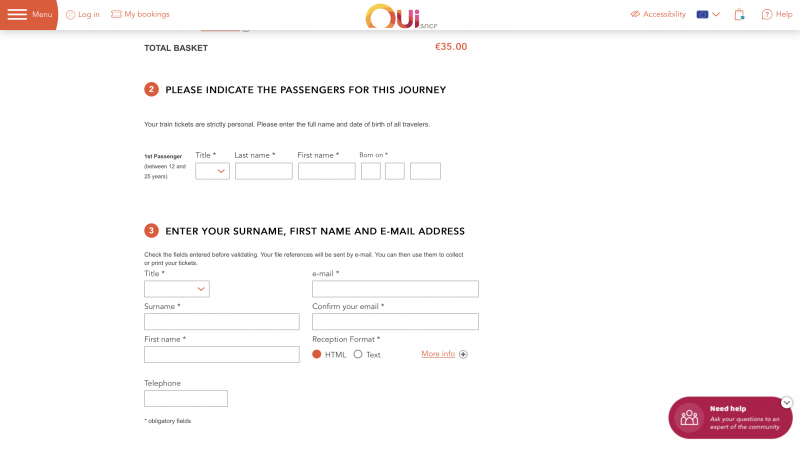
Task: Open the hamburger Menu icon
Action: pyautogui.click(x=17, y=14)
